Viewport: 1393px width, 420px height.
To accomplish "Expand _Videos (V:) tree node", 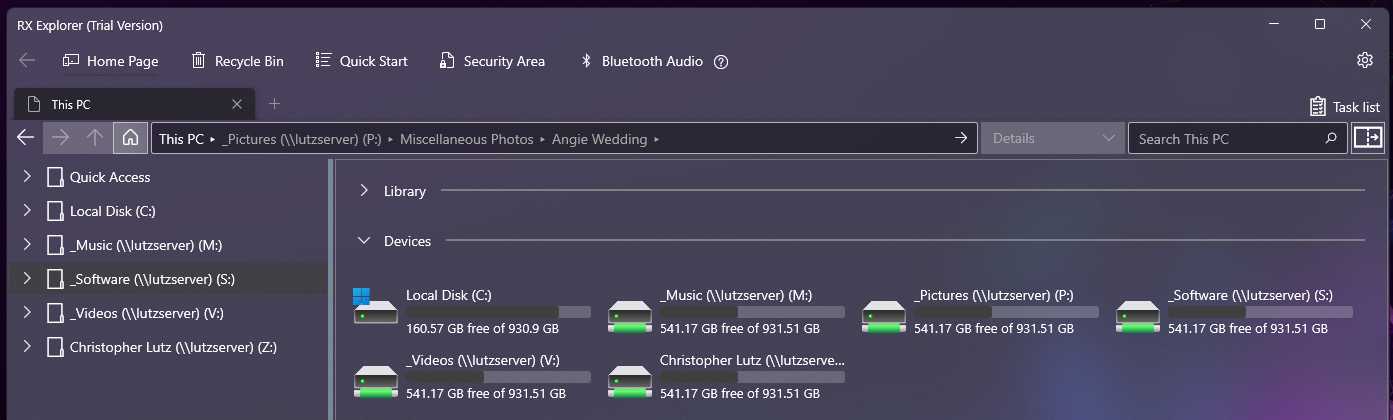I will click(x=27, y=313).
